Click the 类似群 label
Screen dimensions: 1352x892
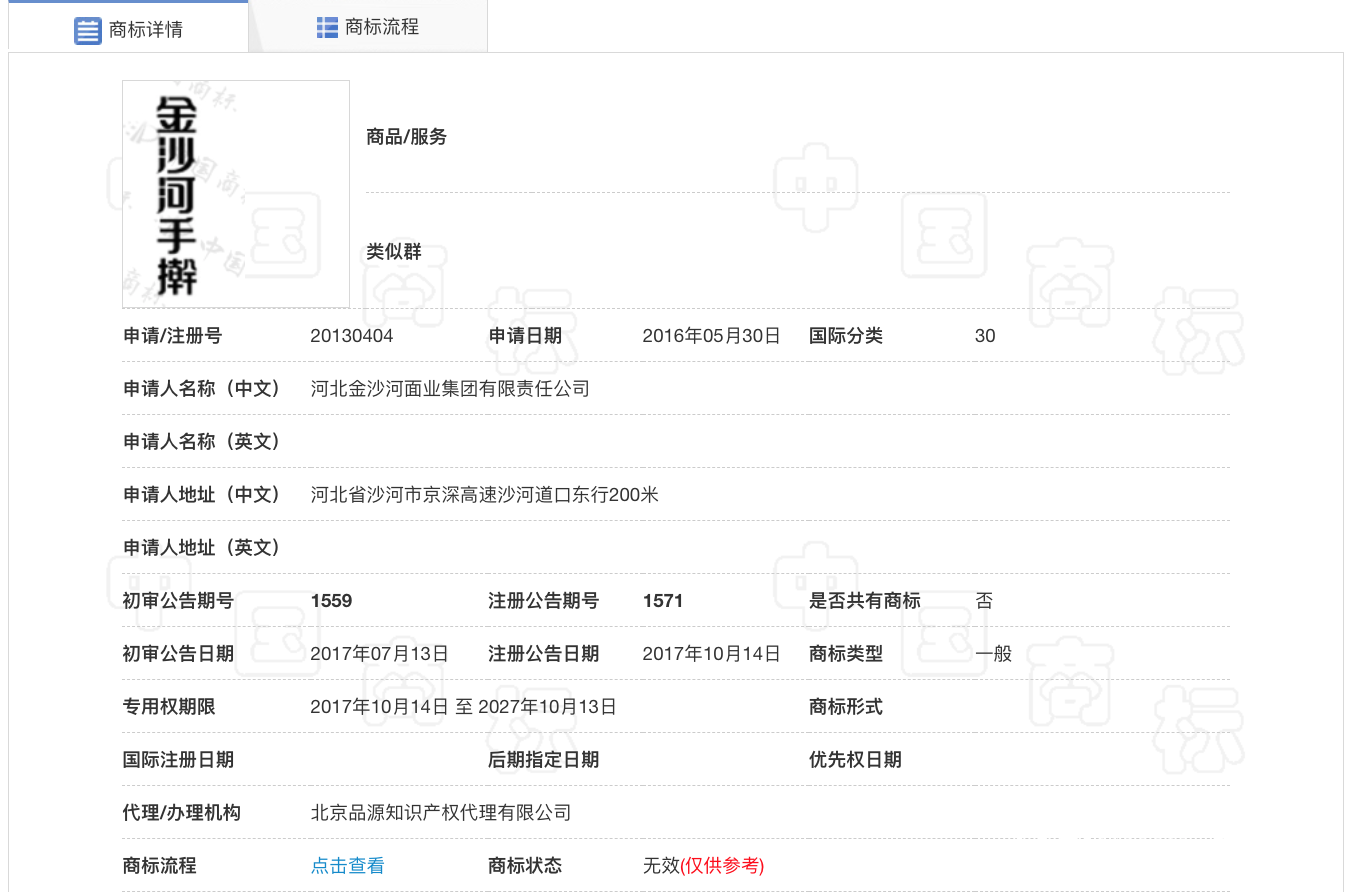click(394, 252)
